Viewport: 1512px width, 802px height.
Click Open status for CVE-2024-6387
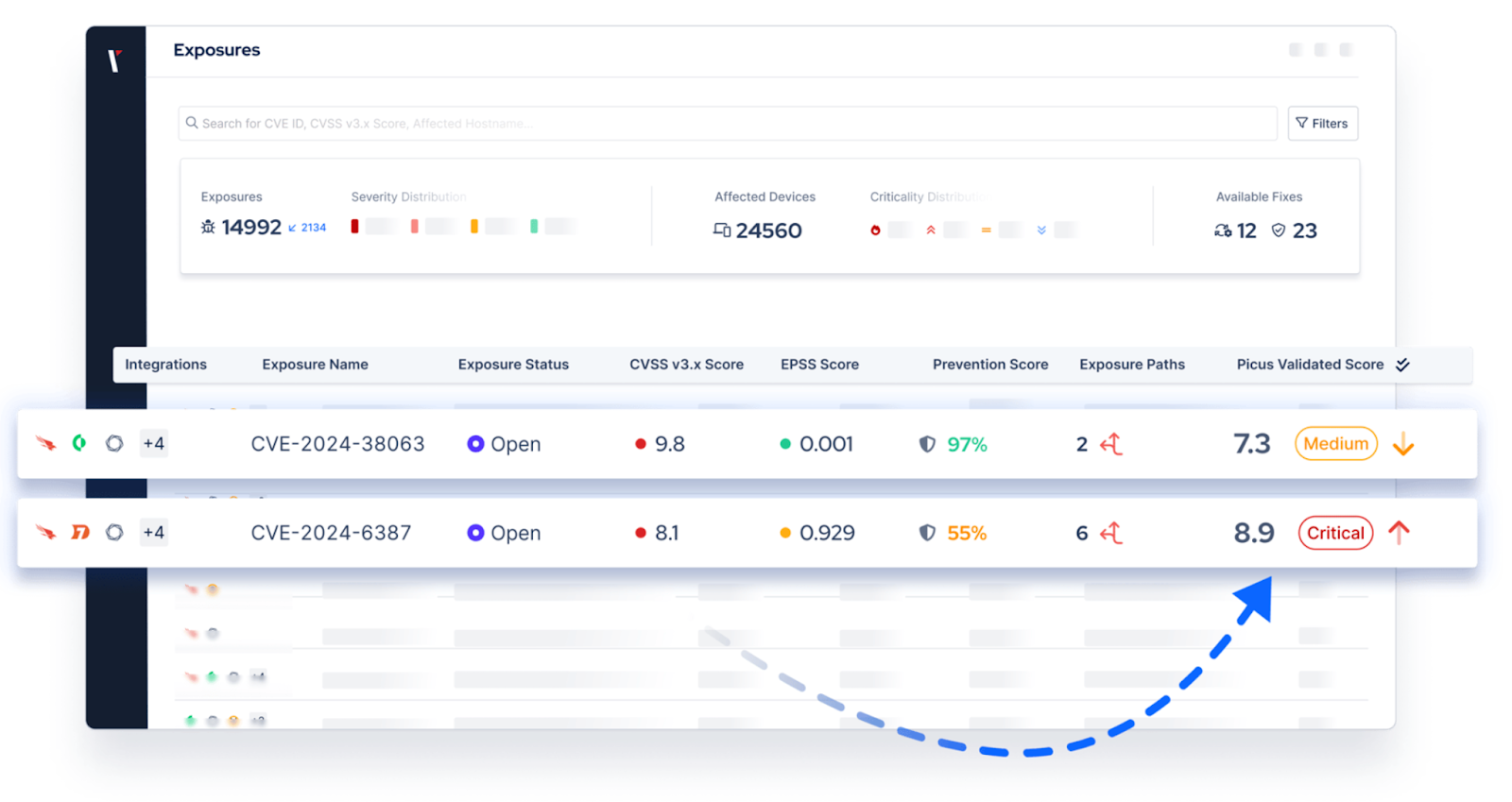pos(504,533)
